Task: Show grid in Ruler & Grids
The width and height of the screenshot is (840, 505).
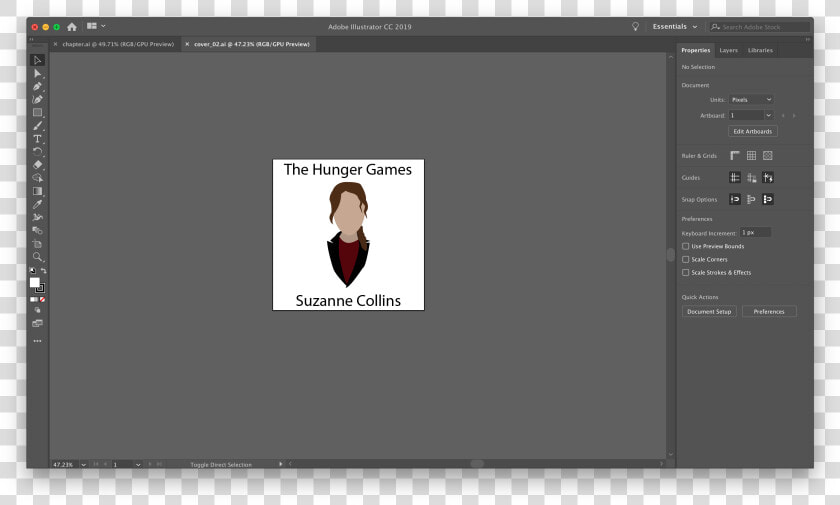Action: [x=752, y=156]
